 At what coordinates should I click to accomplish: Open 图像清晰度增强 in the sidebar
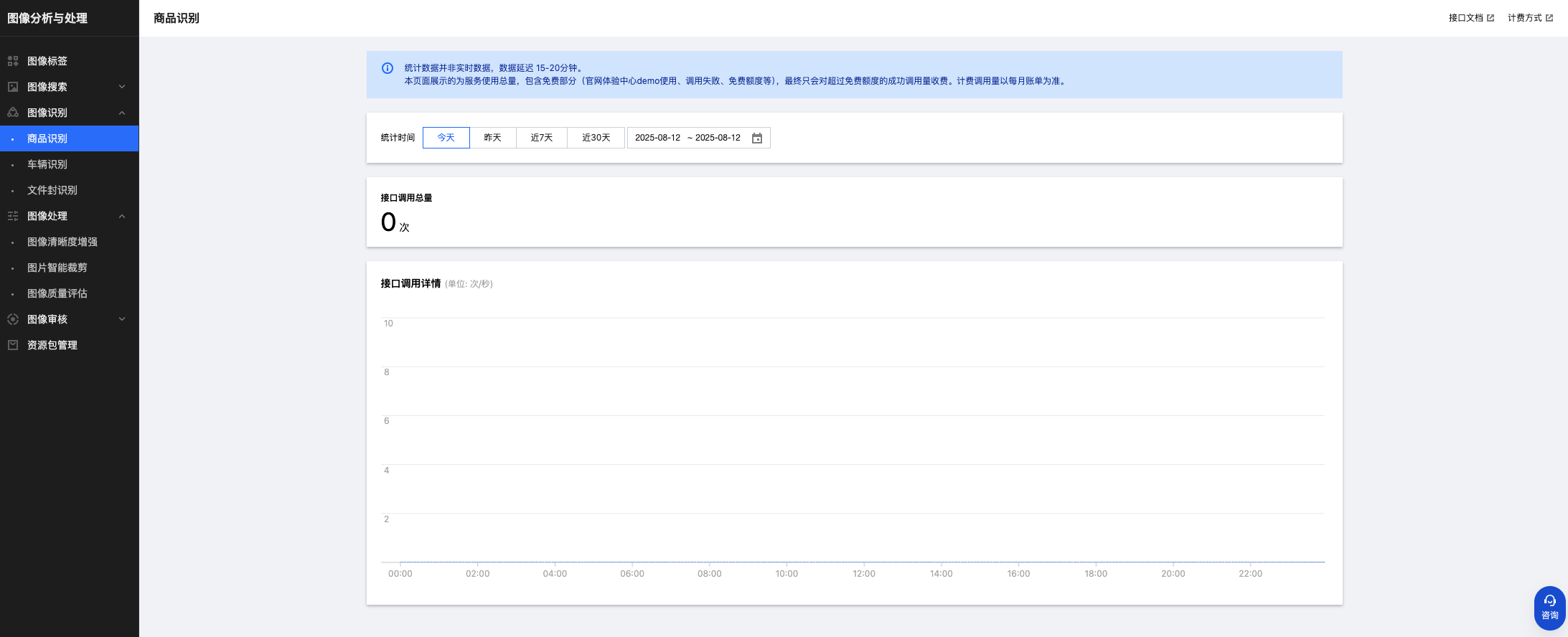pyautogui.click(x=62, y=242)
